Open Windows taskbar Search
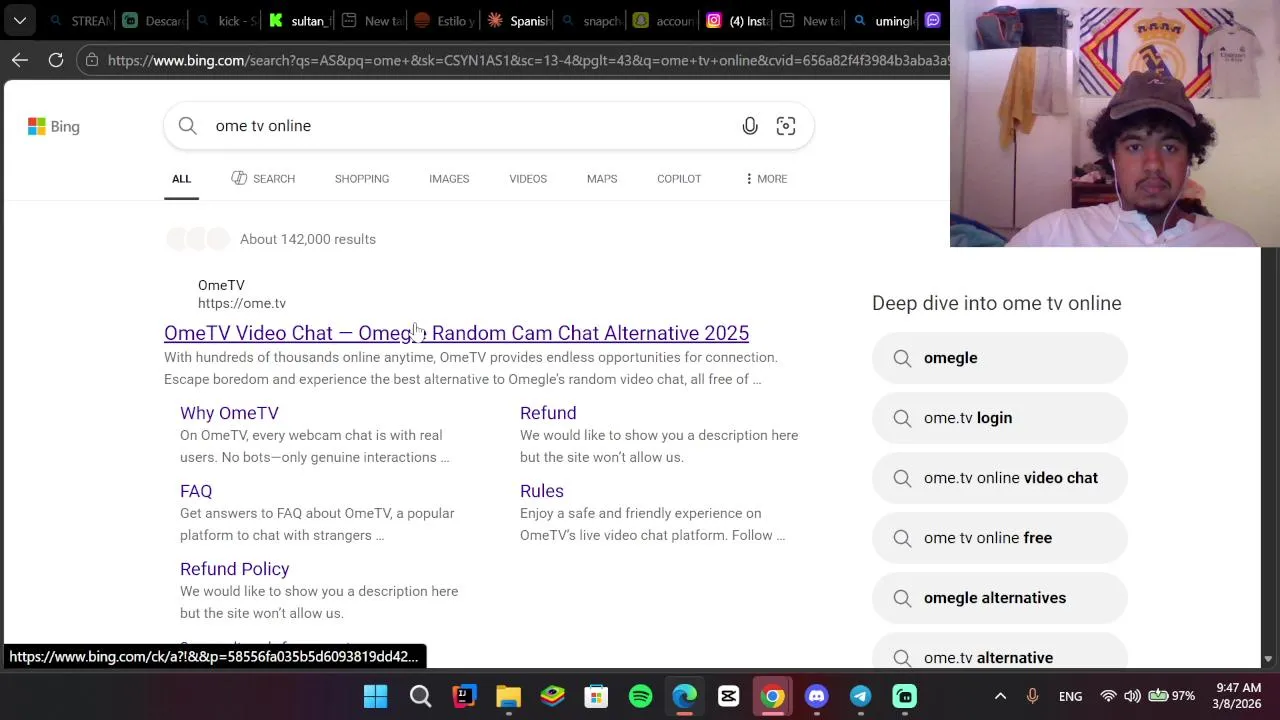The height and width of the screenshot is (720, 1280). click(x=420, y=696)
